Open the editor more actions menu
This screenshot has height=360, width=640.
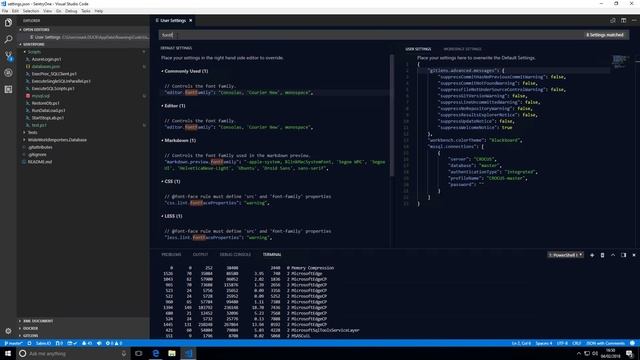[x=634, y=20]
